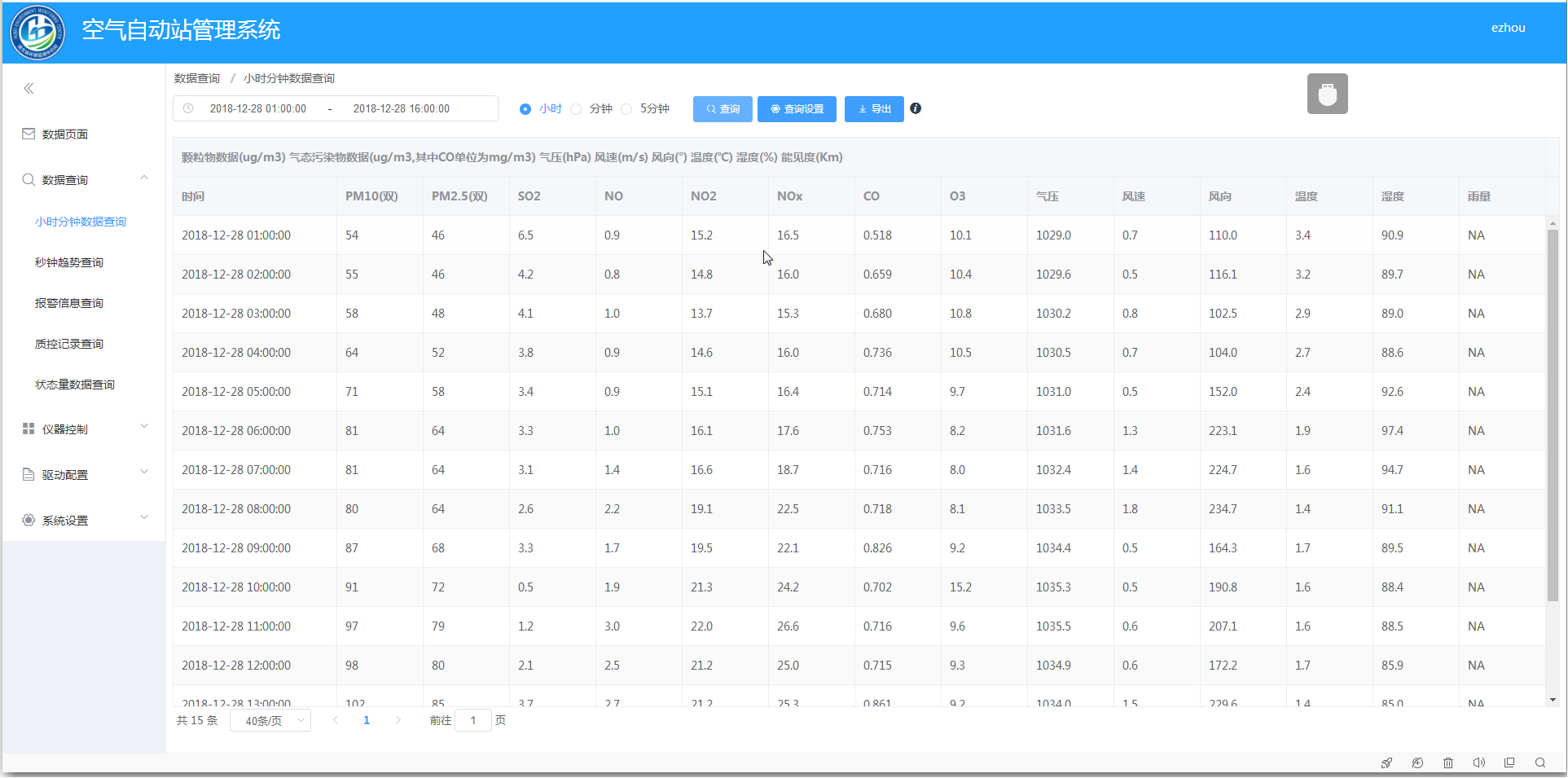Click the rocket icon in bottom status bar

1386,763
